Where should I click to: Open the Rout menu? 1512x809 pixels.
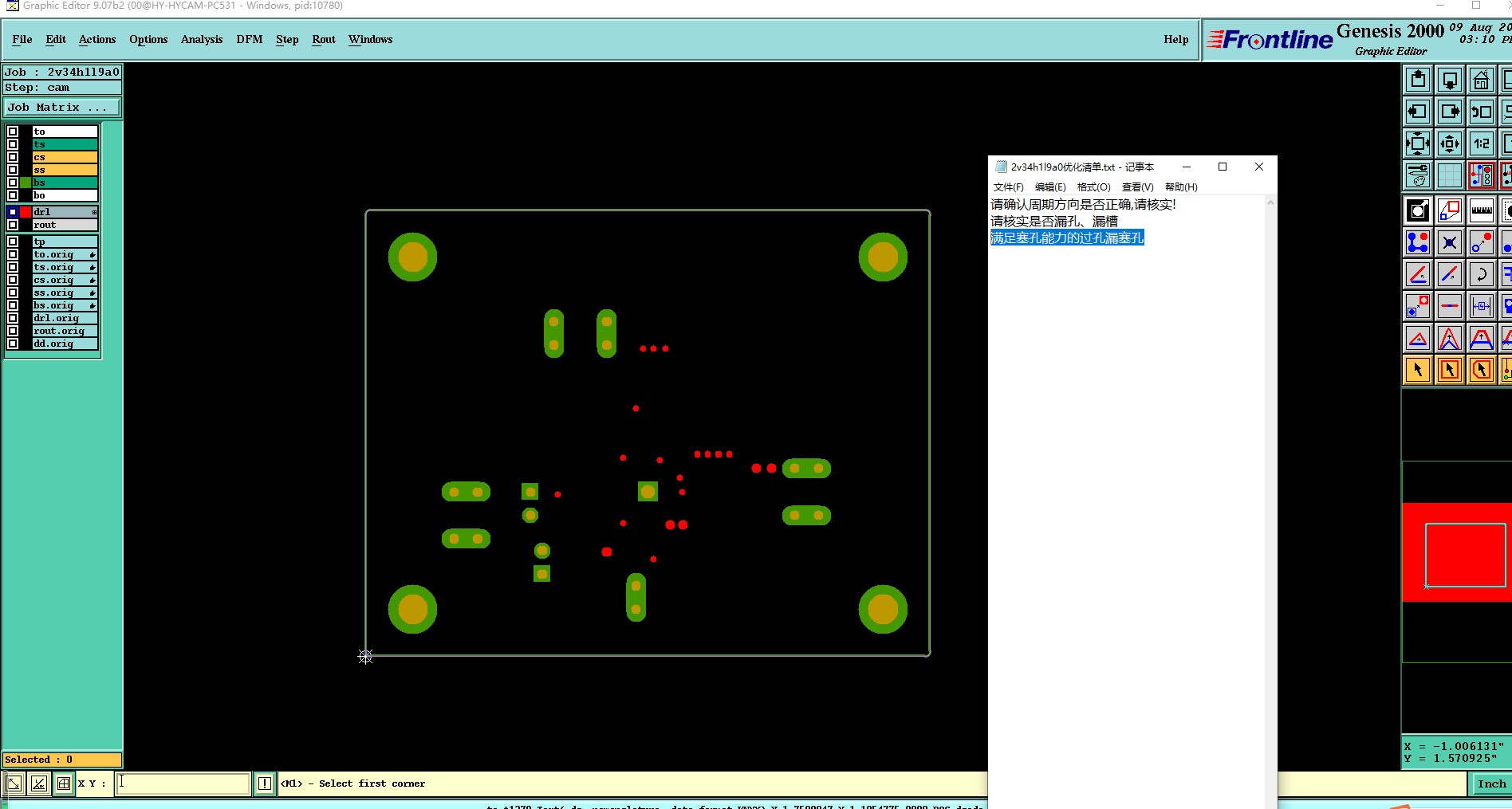tap(324, 39)
